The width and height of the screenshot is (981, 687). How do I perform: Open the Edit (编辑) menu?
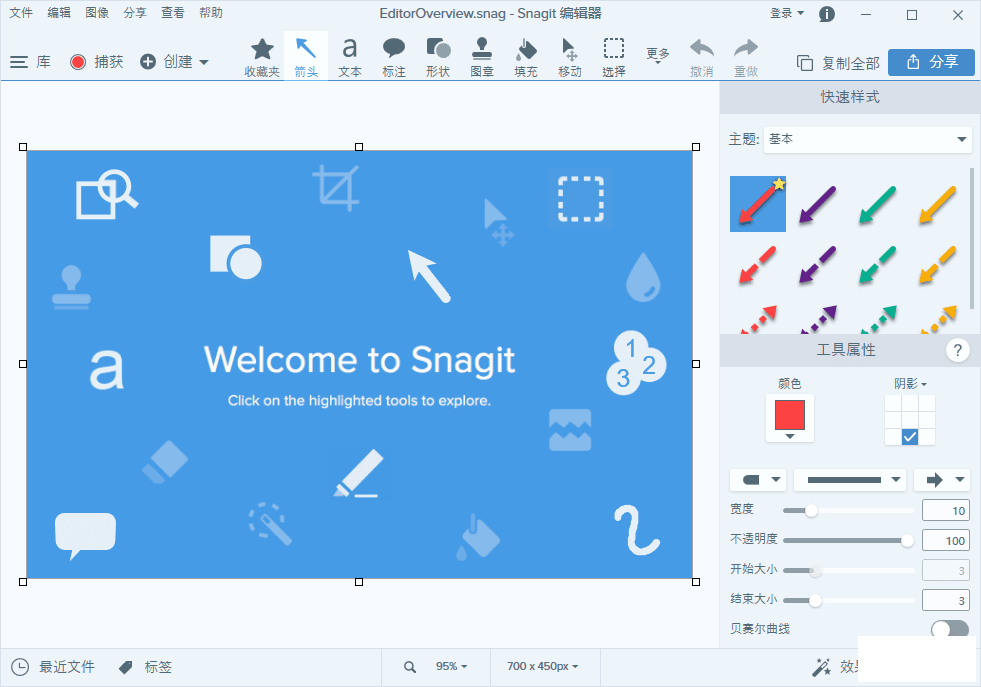(59, 13)
